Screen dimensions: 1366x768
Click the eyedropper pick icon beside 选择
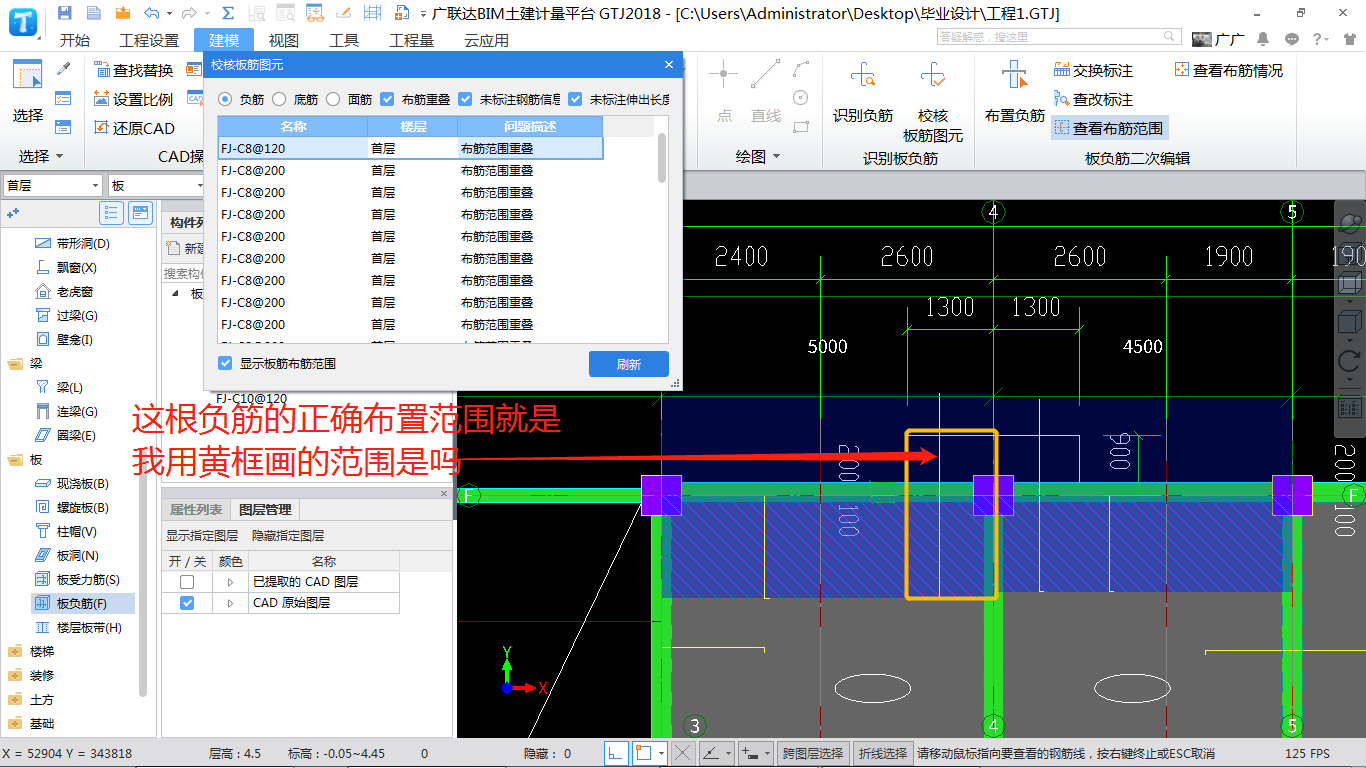64,70
